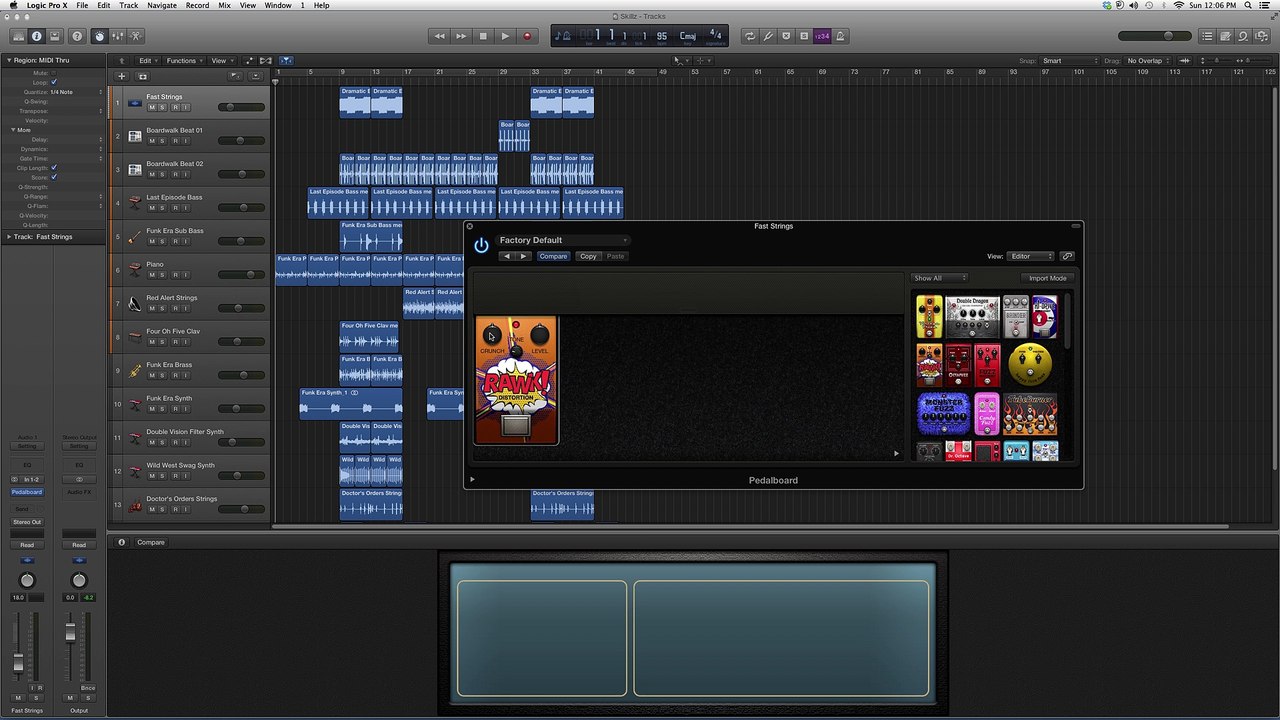Click the add track plus button
This screenshot has width=1280, height=720.
[x=122, y=76]
